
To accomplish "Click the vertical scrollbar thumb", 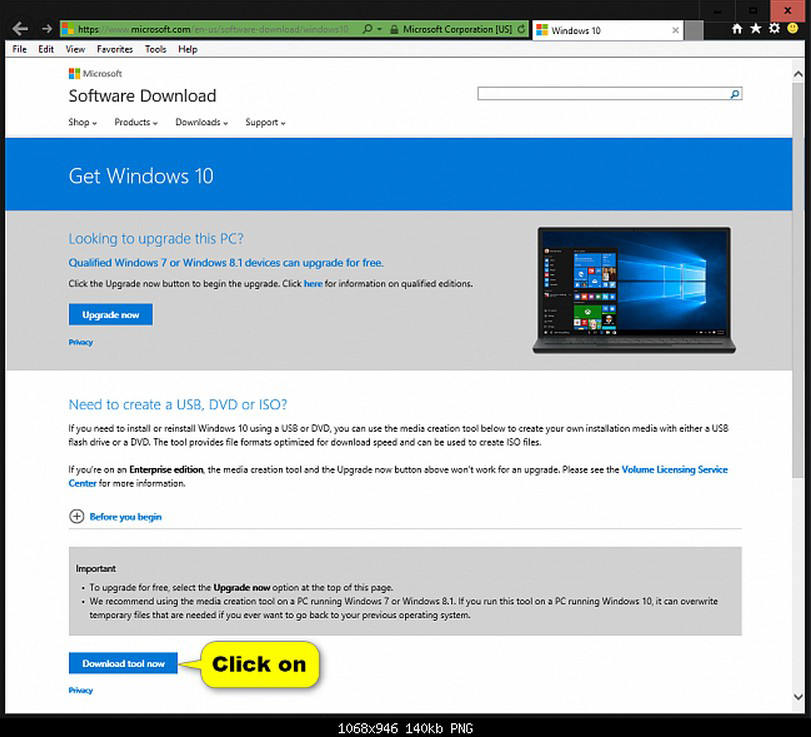I will (x=798, y=279).
